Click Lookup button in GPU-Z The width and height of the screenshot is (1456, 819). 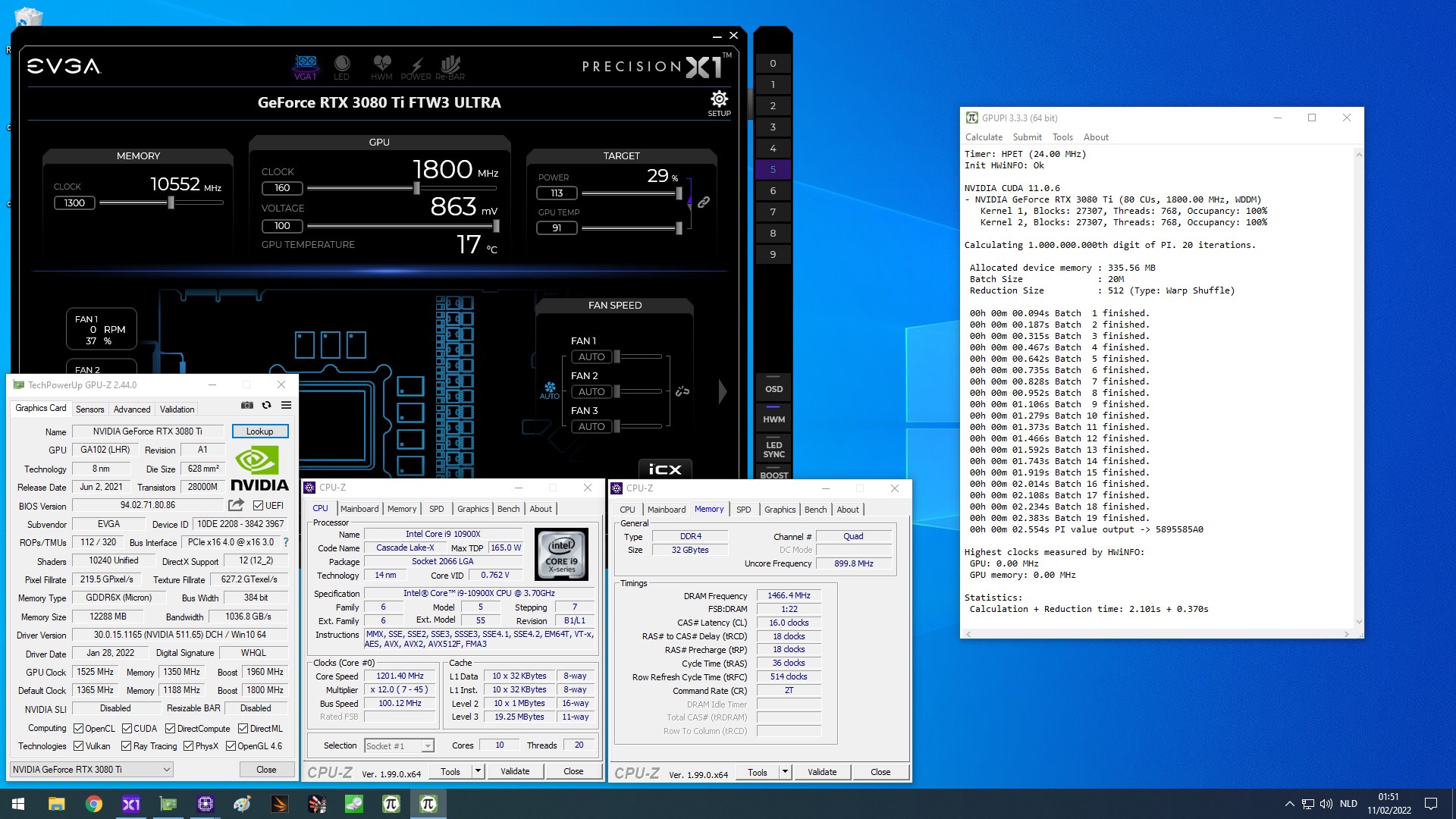click(x=260, y=431)
